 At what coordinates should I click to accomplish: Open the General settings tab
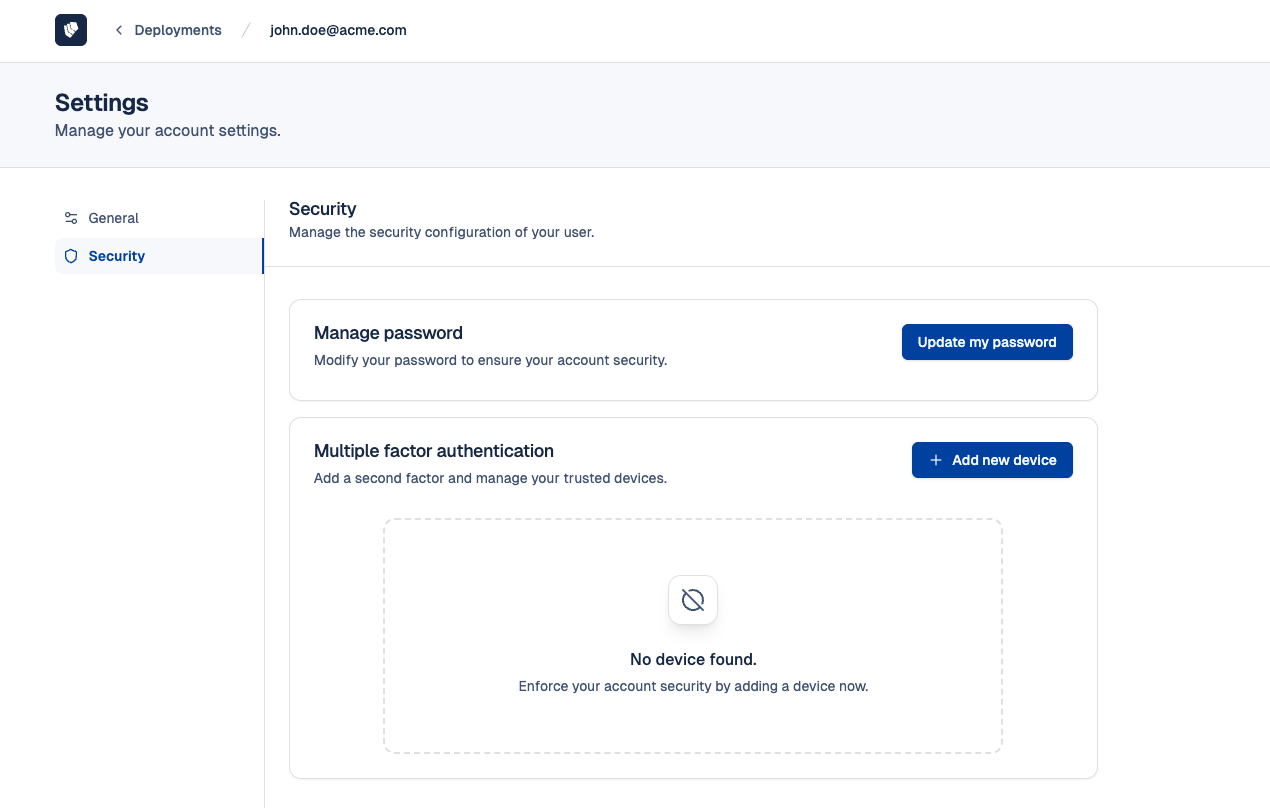113,218
